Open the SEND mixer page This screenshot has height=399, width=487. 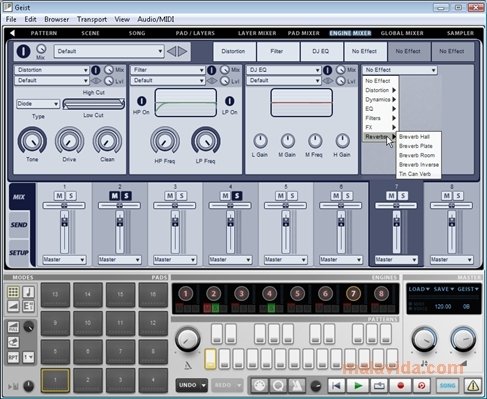coord(19,225)
